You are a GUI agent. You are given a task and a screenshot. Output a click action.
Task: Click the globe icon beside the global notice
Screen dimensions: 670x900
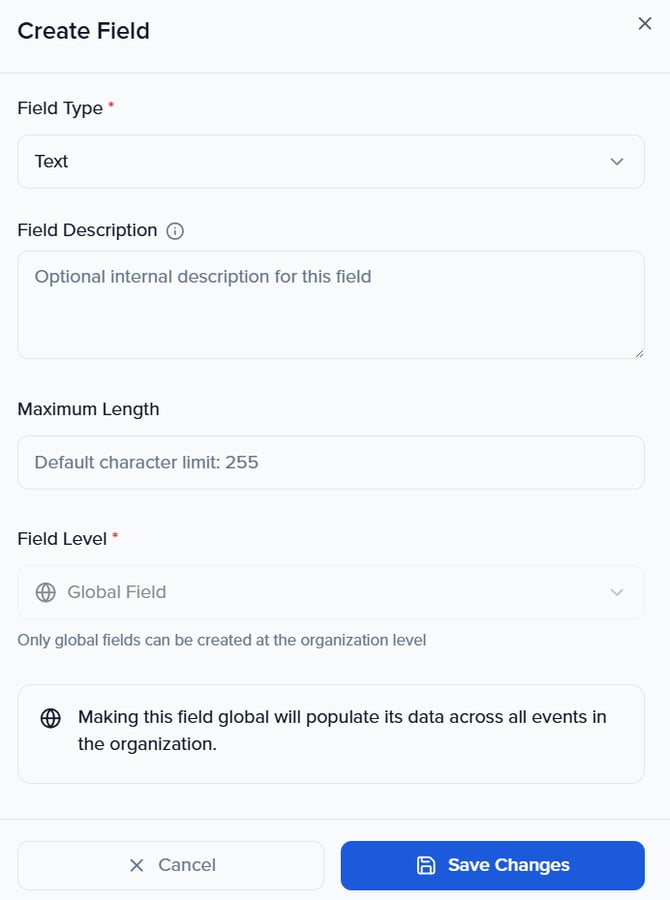click(x=50, y=718)
